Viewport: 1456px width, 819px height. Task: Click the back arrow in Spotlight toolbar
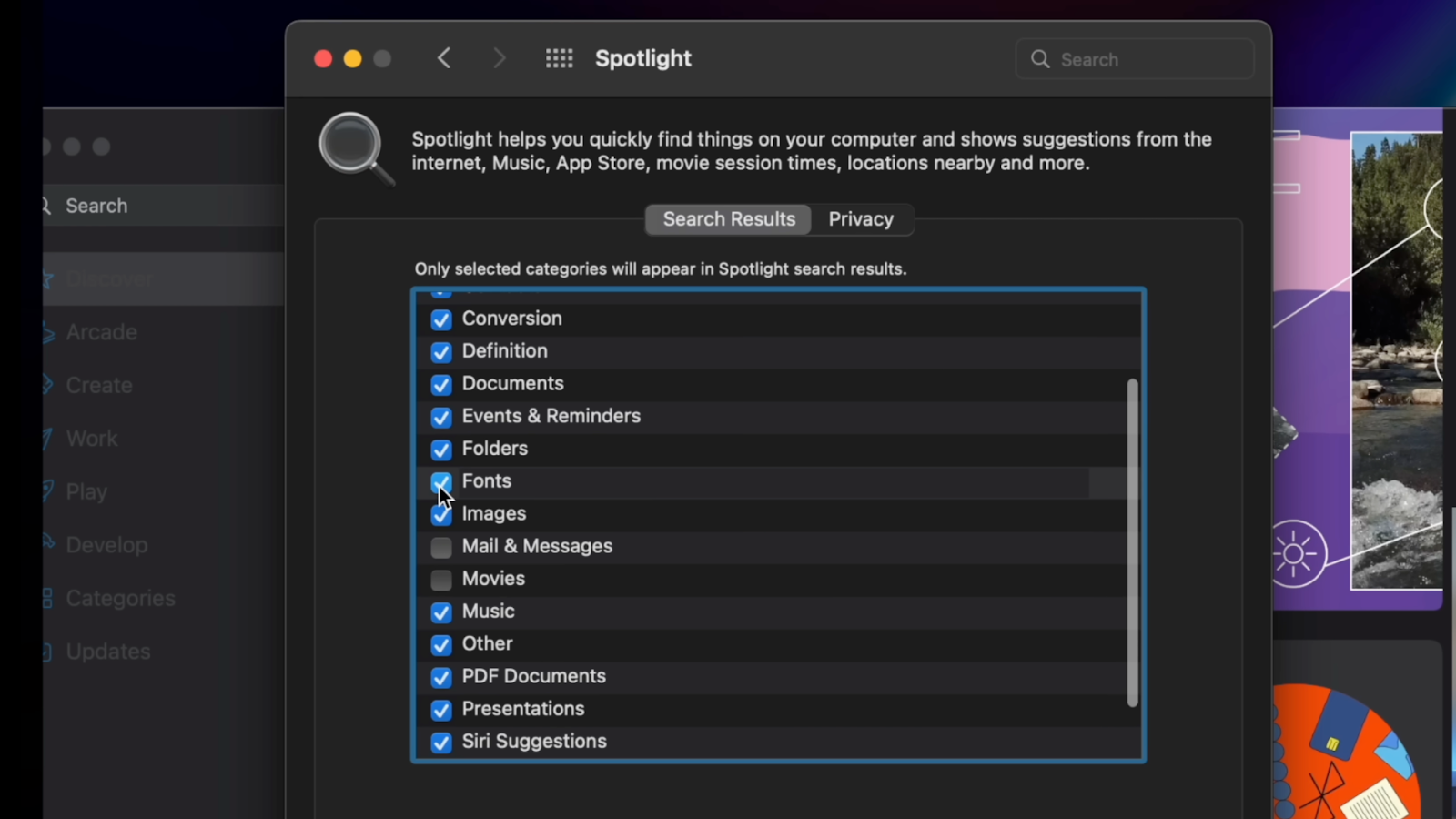click(444, 59)
